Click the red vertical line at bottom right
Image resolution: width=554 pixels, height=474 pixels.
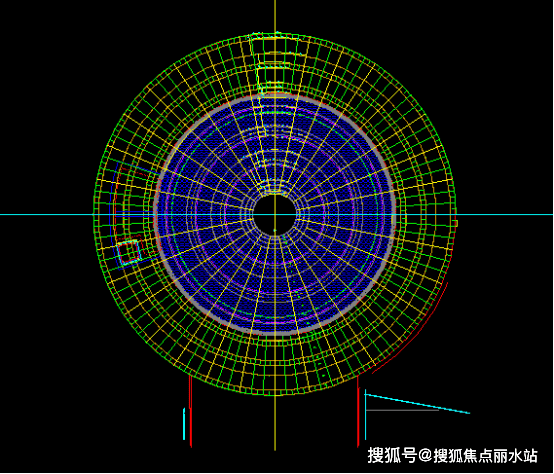[358, 411]
